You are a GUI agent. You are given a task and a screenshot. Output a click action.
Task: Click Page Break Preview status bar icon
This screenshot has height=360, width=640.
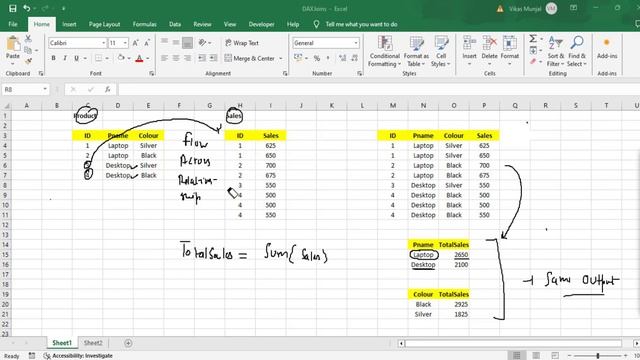pyautogui.click(x=555, y=356)
